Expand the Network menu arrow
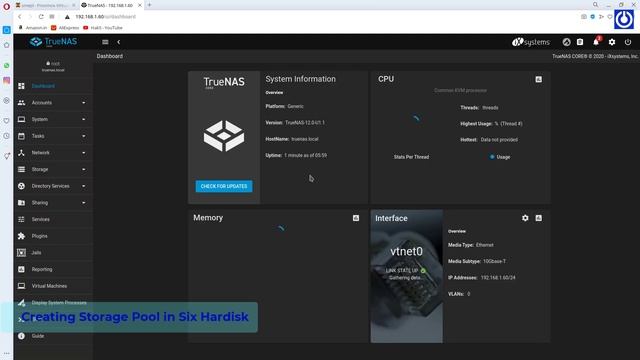This screenshot has height=360, width=640. click(x=84, y=153)
